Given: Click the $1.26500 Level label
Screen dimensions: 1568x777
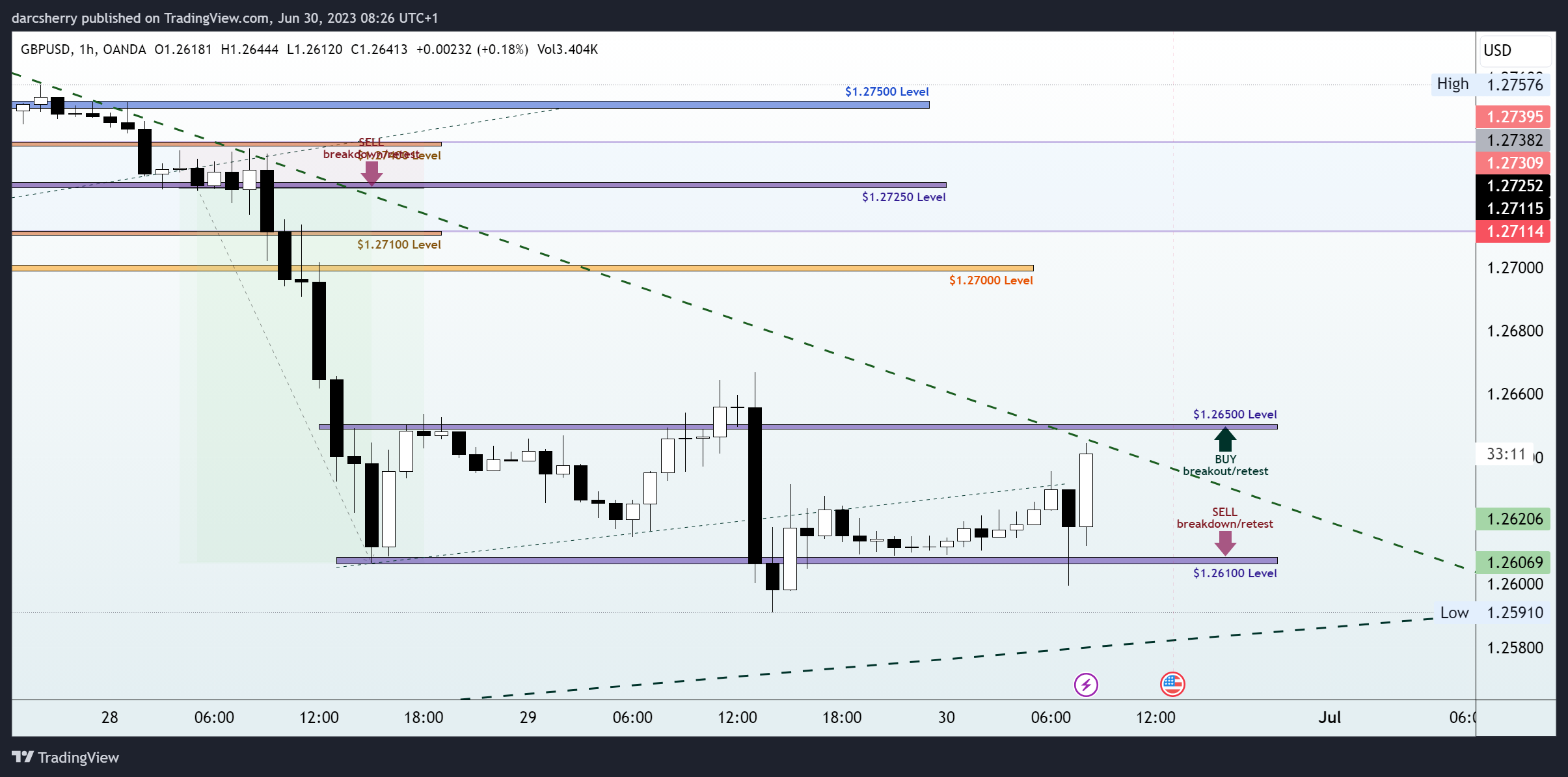Looking at the screenshot, I should pyautogui.click(x=1235, y=415).
